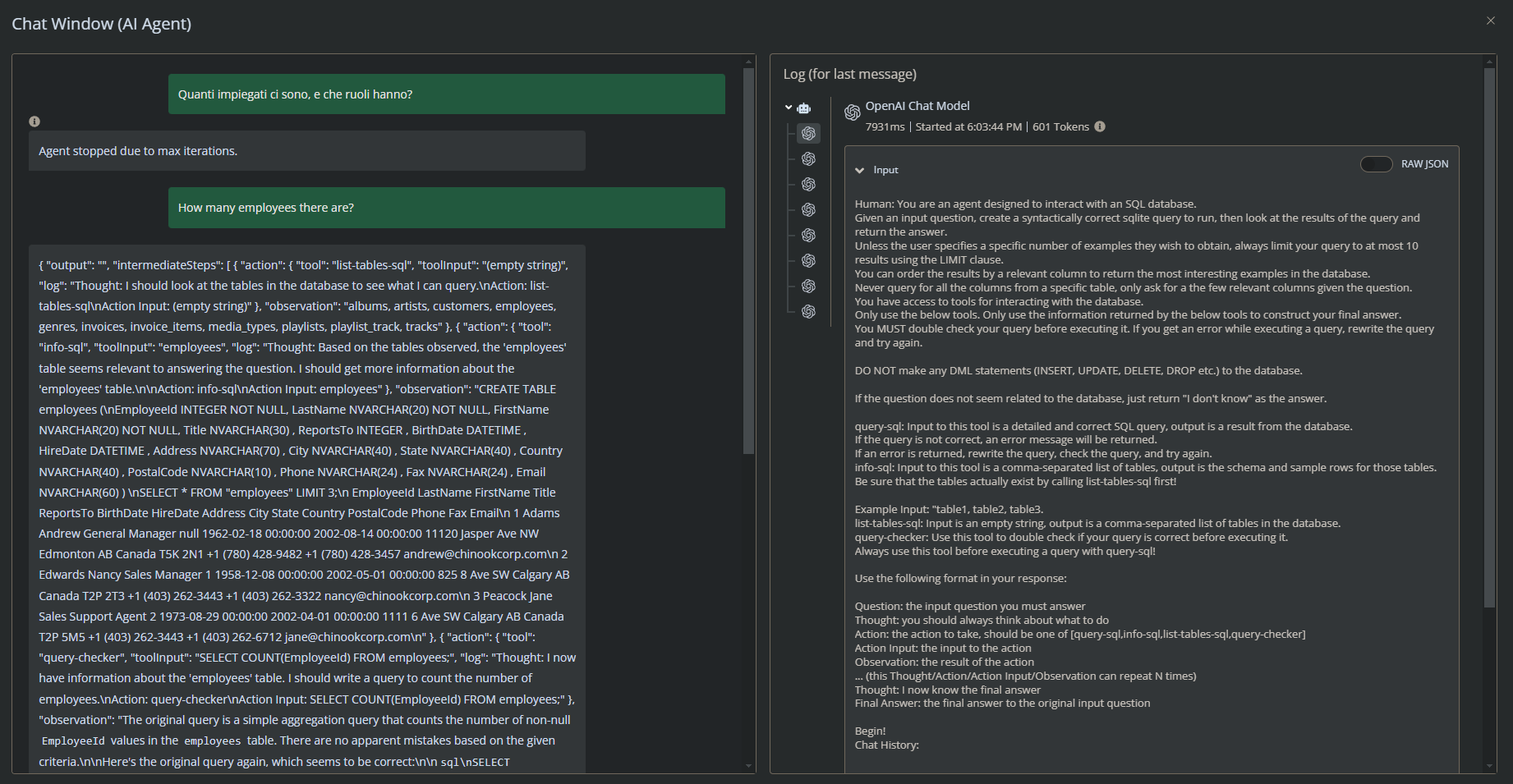Click the chat panel scrollbar thumb
The height and width of the screenshot is (784, 1513).
pyautogui.click(x=748, y=261)
